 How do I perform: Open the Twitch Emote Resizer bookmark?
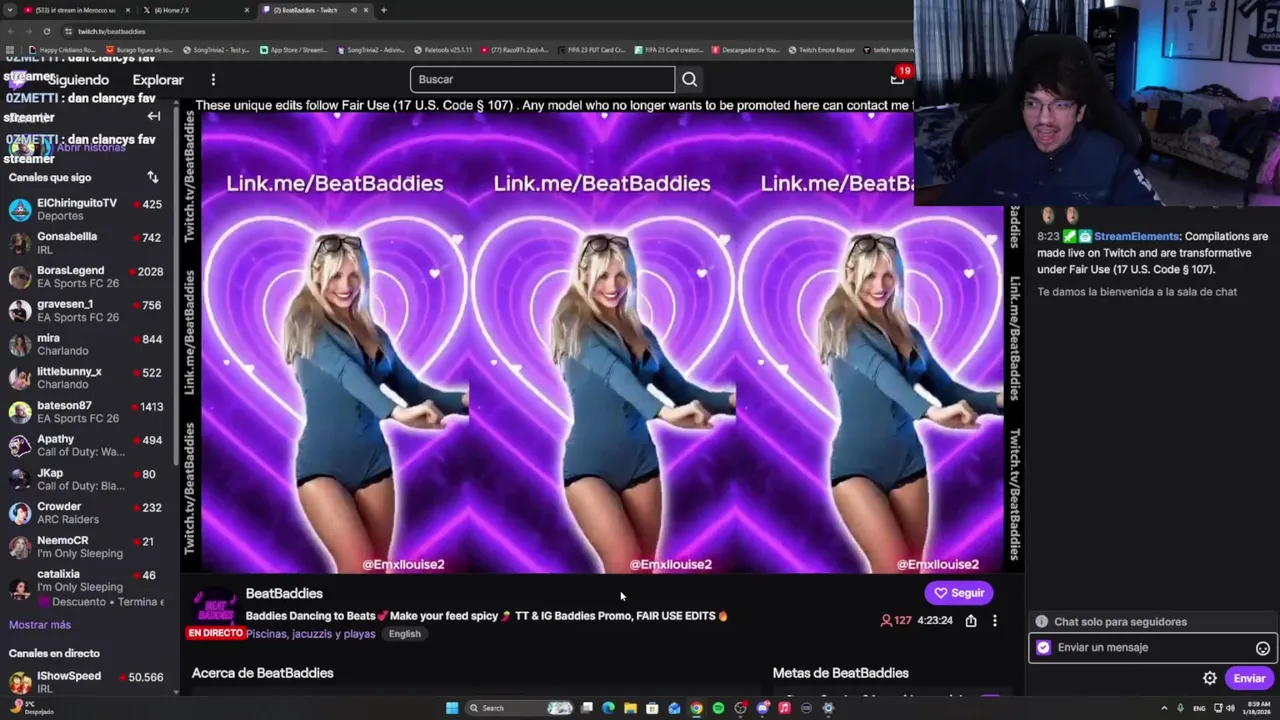point(823,49)
